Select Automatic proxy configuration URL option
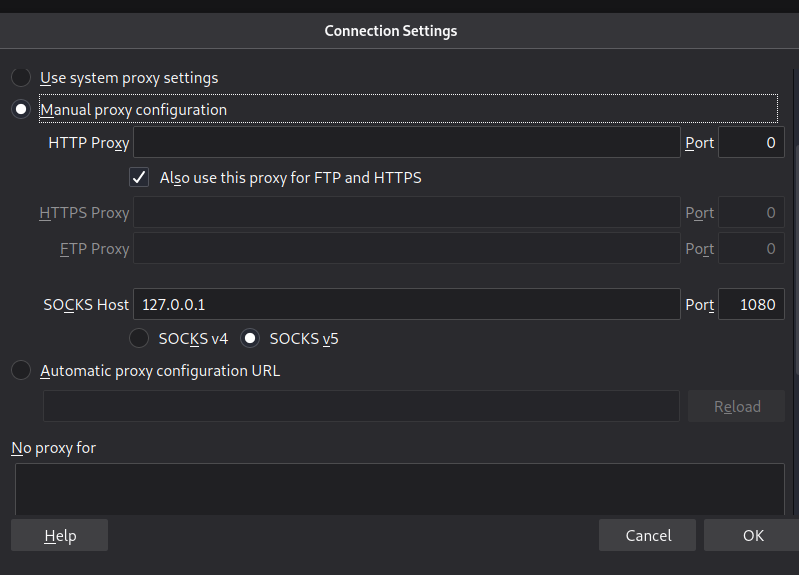Viewport: 799px width, 575px height. 21,371
